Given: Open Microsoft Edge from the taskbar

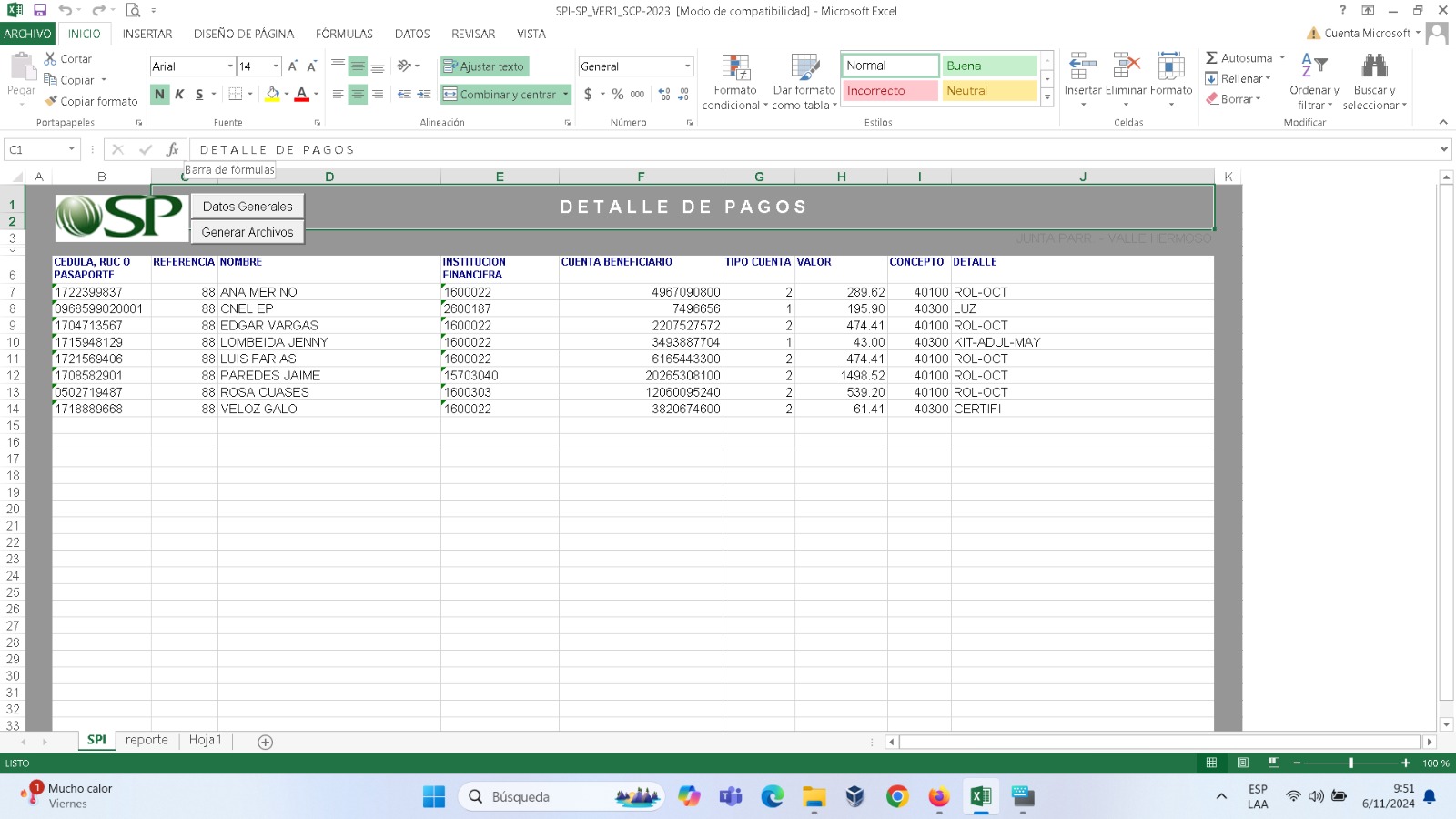Looking at the screenshot, I should [x=773, y=796].
